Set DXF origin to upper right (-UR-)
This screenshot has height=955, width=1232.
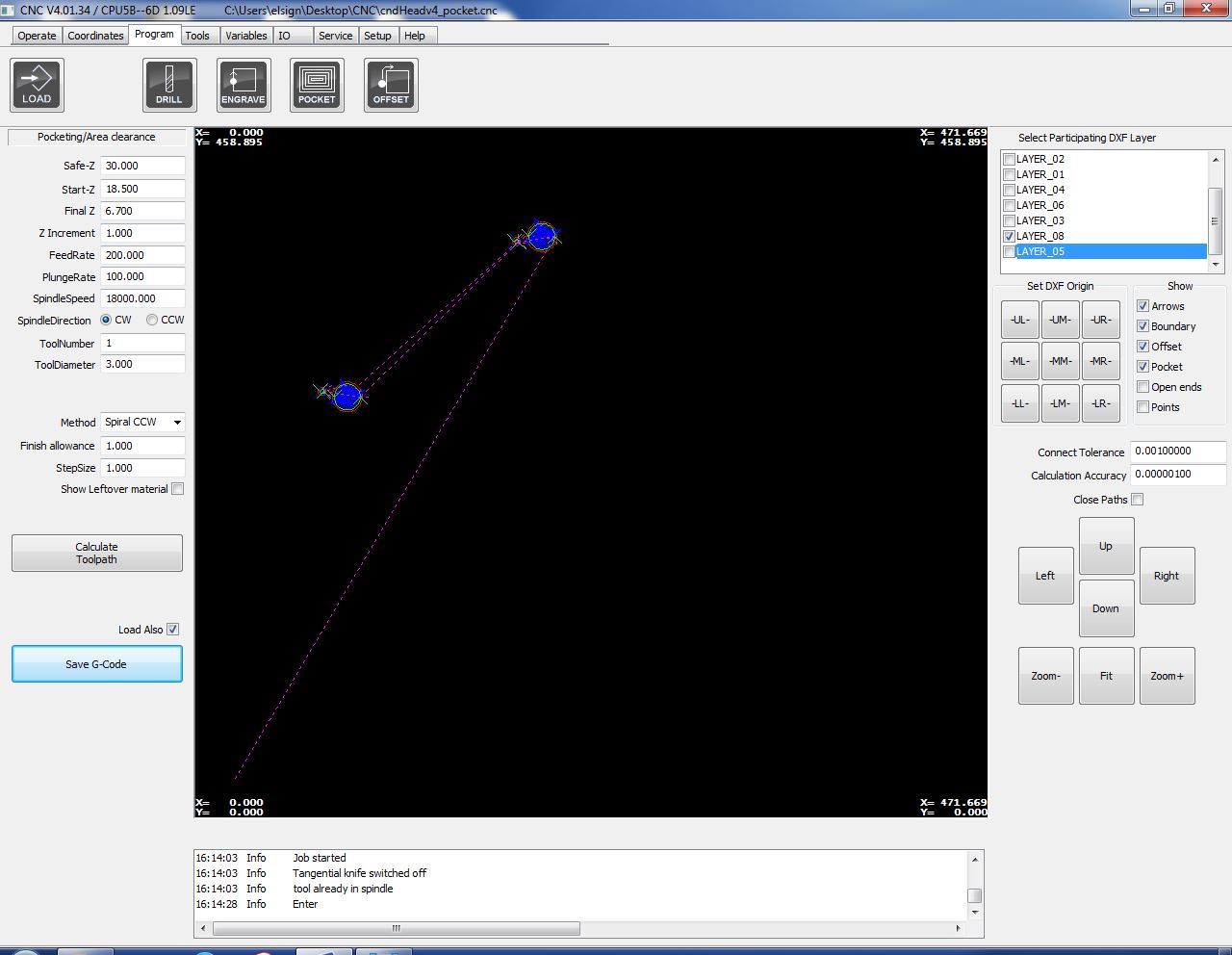pyautogui.click(x=1101, y=320)
